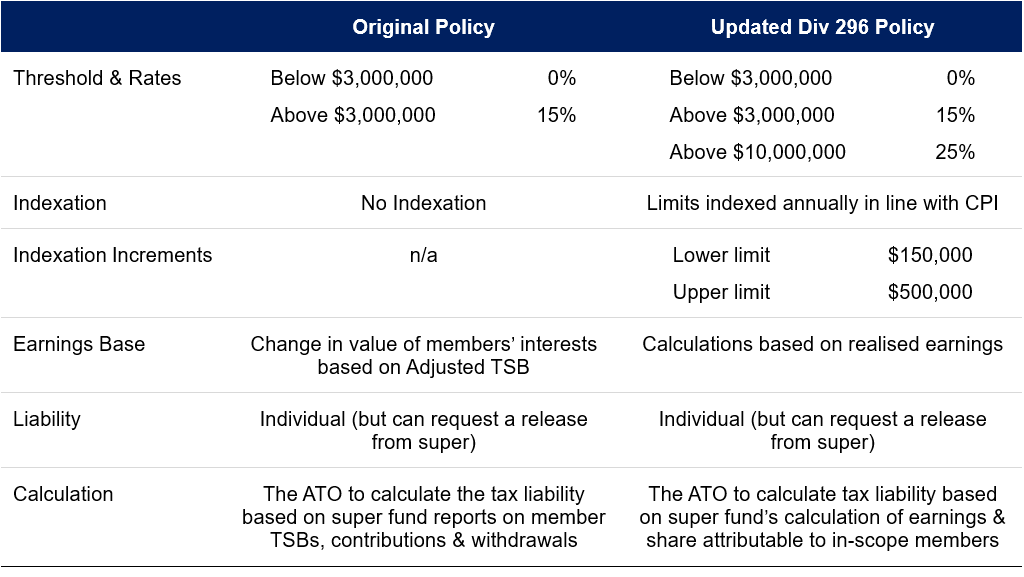This screenshot has height=577, width=1024.
Task: Click the $500,000 value
Action: (930, 292)
